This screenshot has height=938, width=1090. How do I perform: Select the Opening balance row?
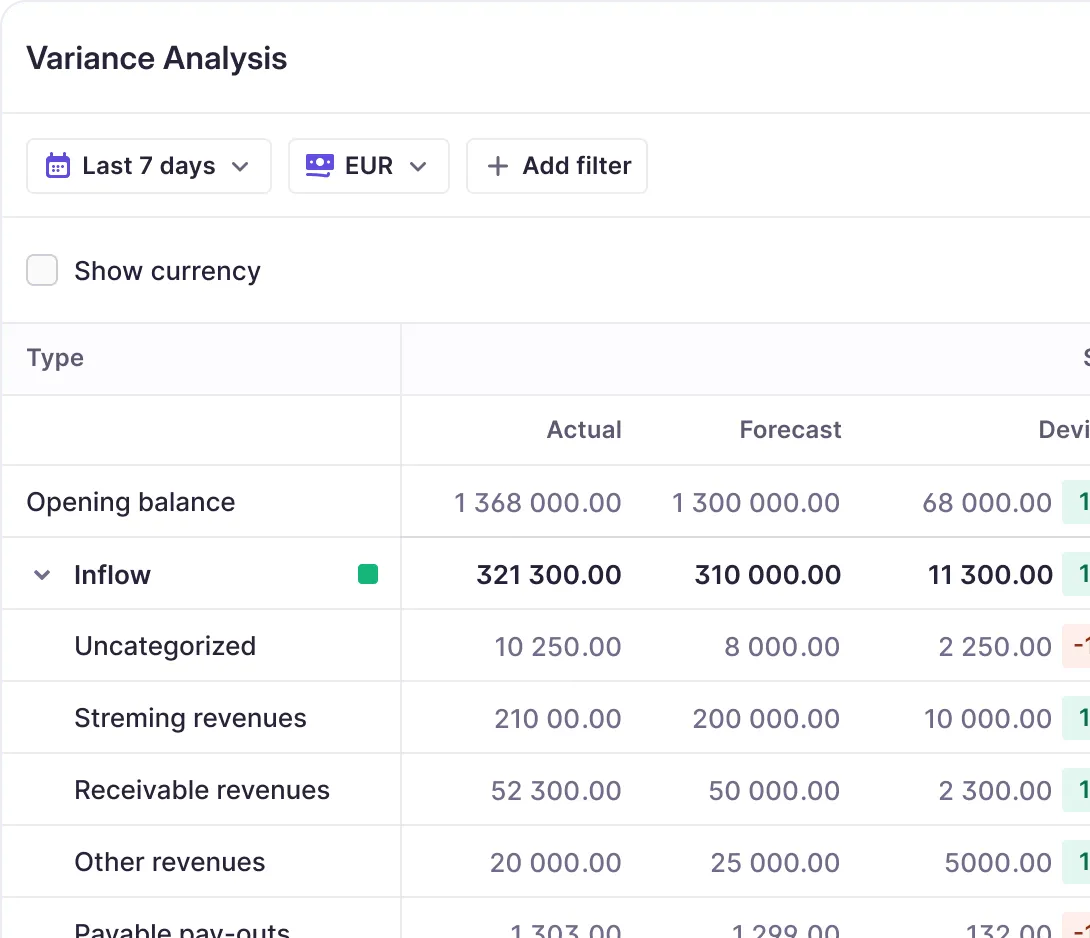tap(131, 502)
